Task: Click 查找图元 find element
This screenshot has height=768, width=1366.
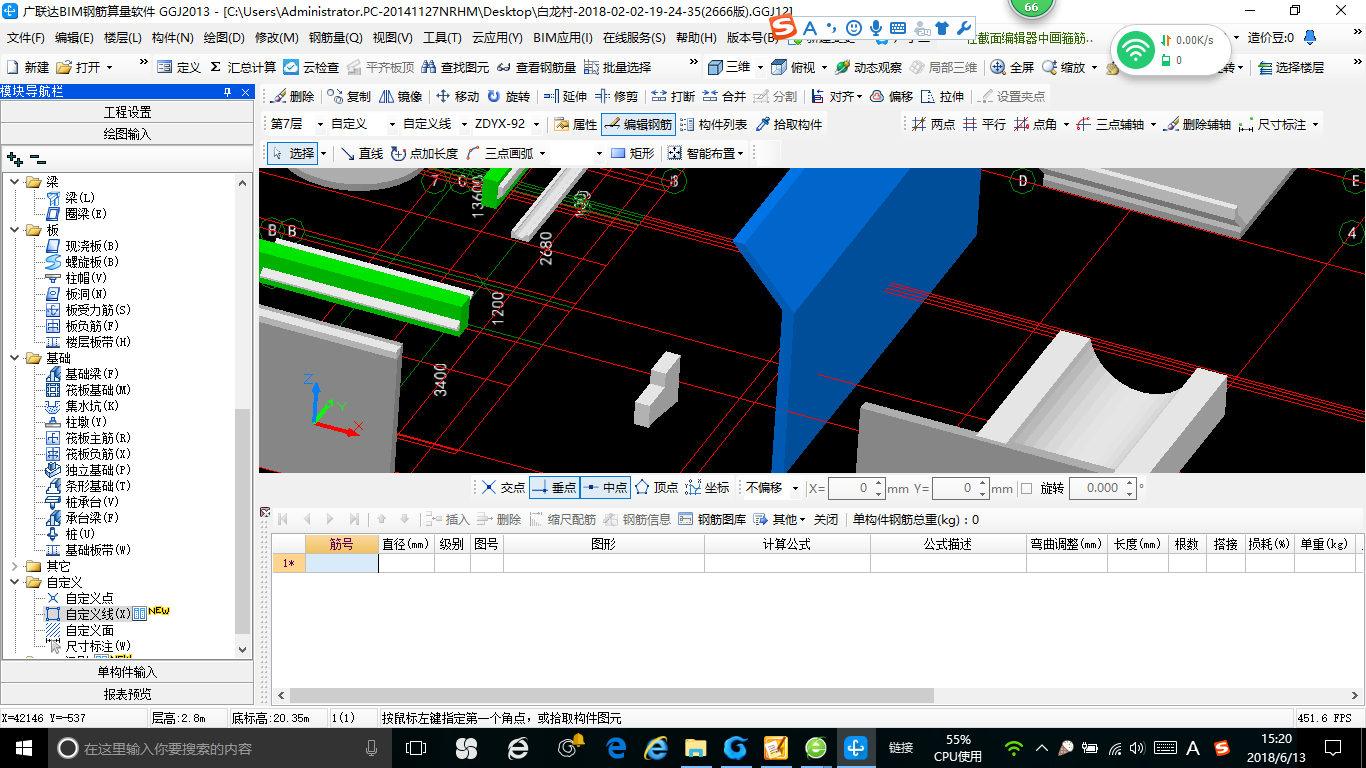Action: click(456, 67)
